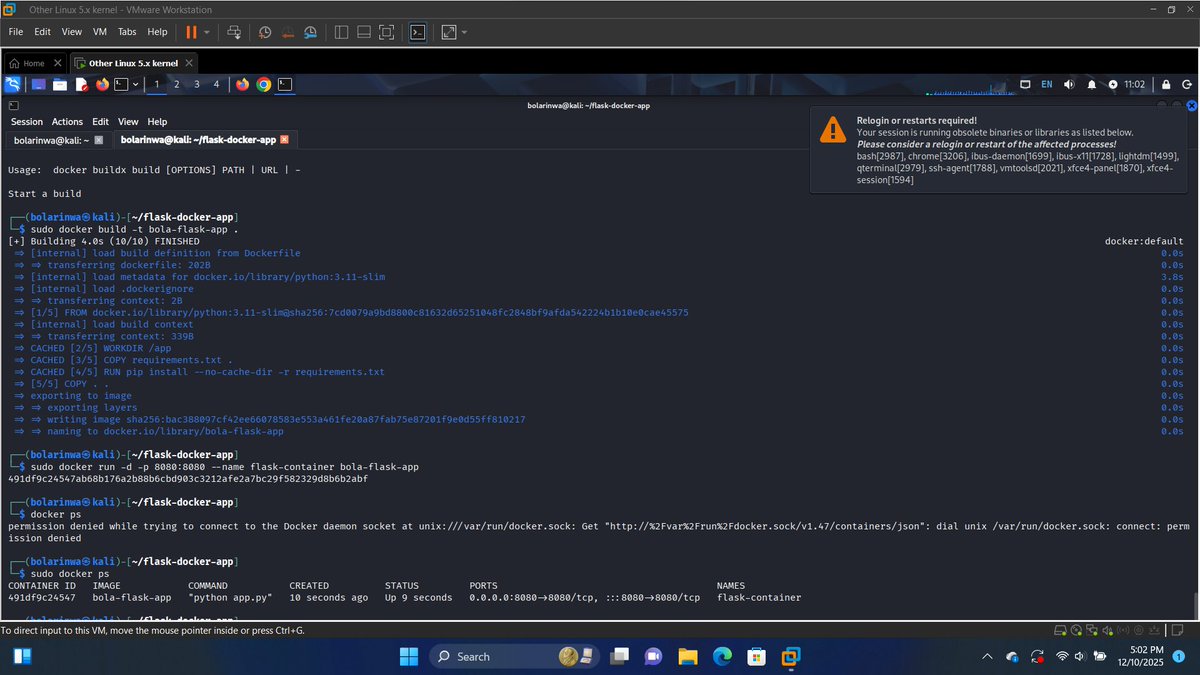The width and height of the screenshot is (1200, 675).
Task: Open the snapshot manager wrench-clock icon
Action: pyautogui.click(x=310, y=32)
